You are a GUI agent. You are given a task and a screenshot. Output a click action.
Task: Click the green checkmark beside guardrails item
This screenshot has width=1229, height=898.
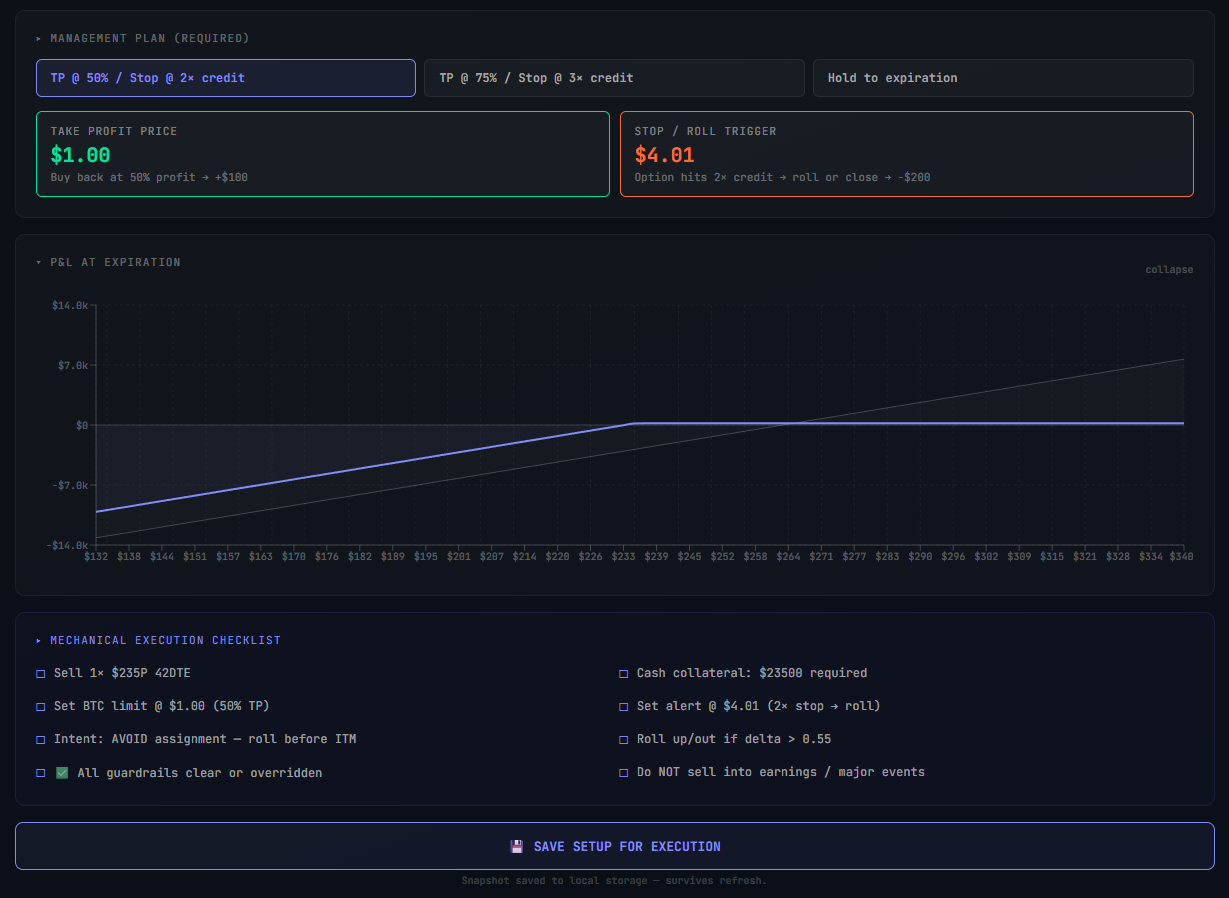pyautogui.click(x=60, y=772)
